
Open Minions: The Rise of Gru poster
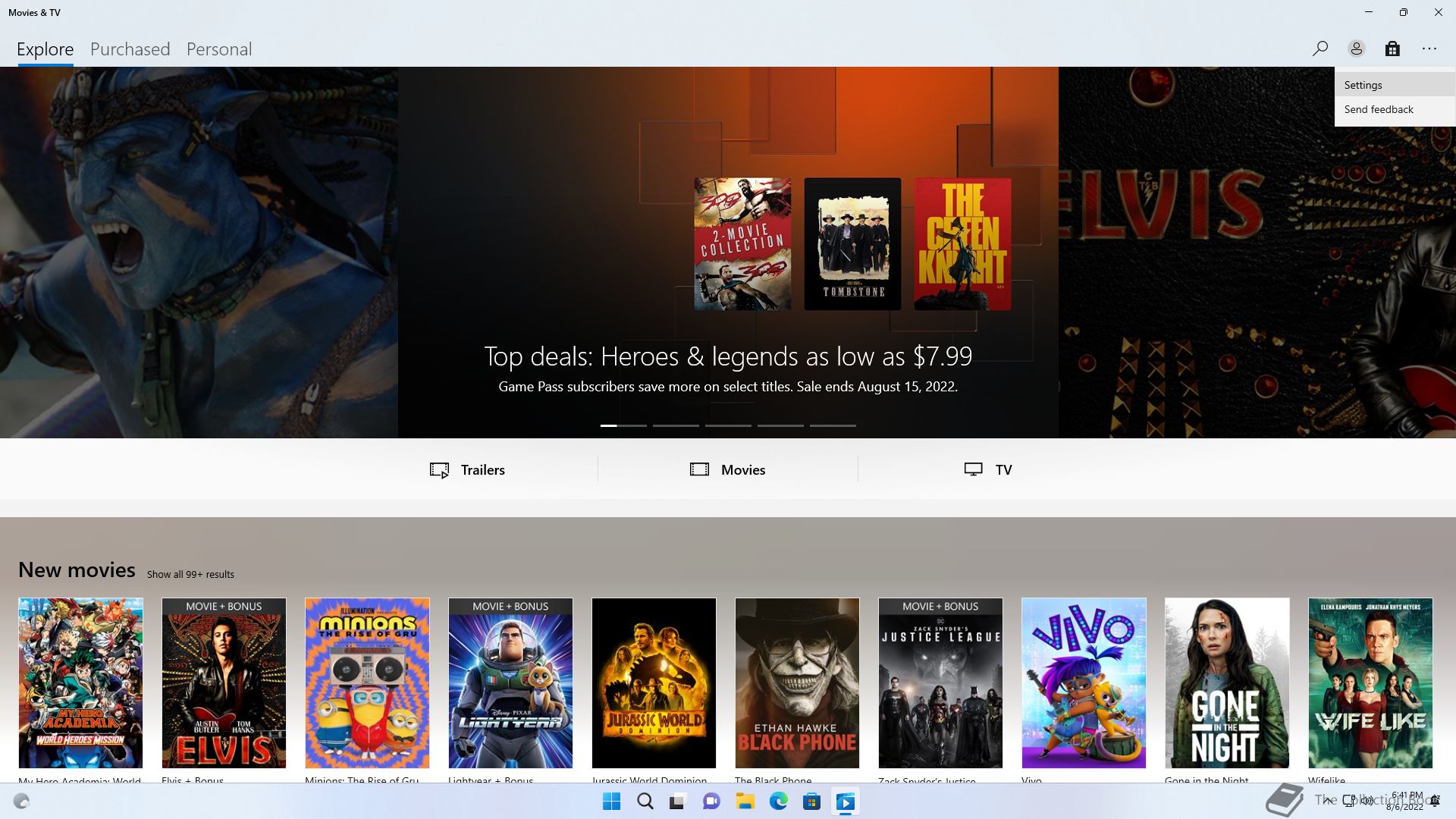coord(367,683)
